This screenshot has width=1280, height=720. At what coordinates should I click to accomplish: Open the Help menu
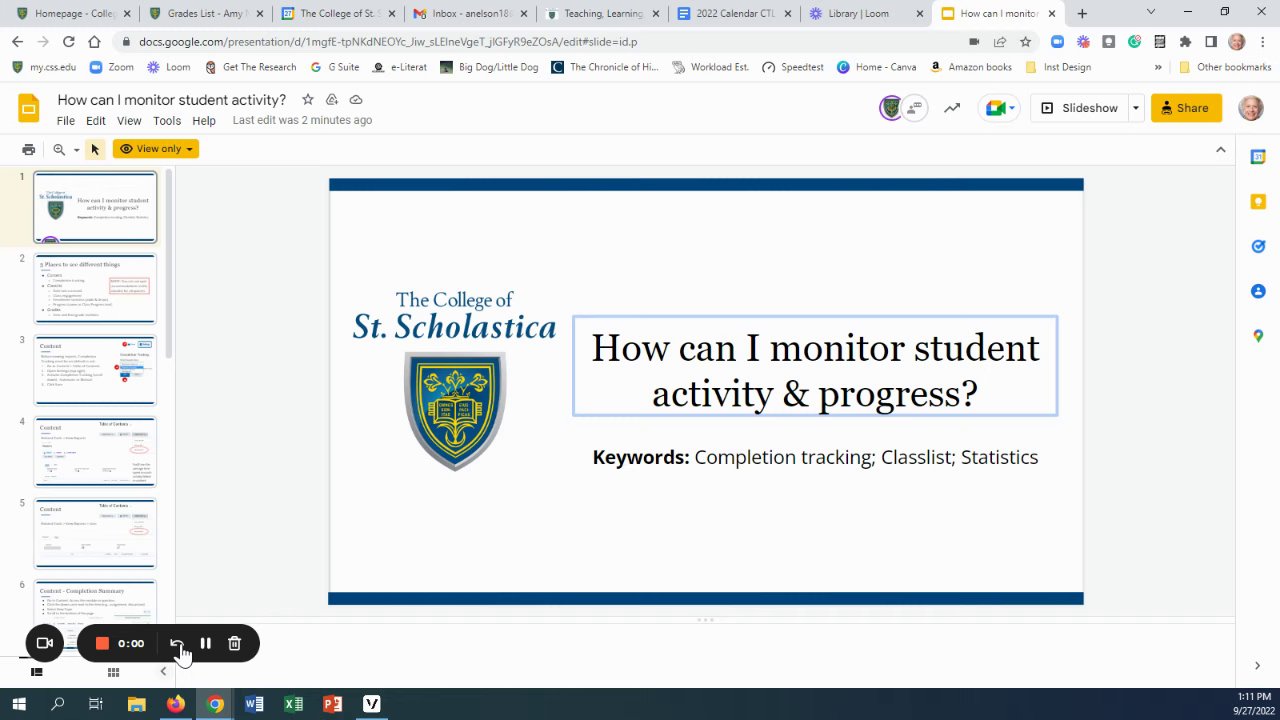[204, 121]
